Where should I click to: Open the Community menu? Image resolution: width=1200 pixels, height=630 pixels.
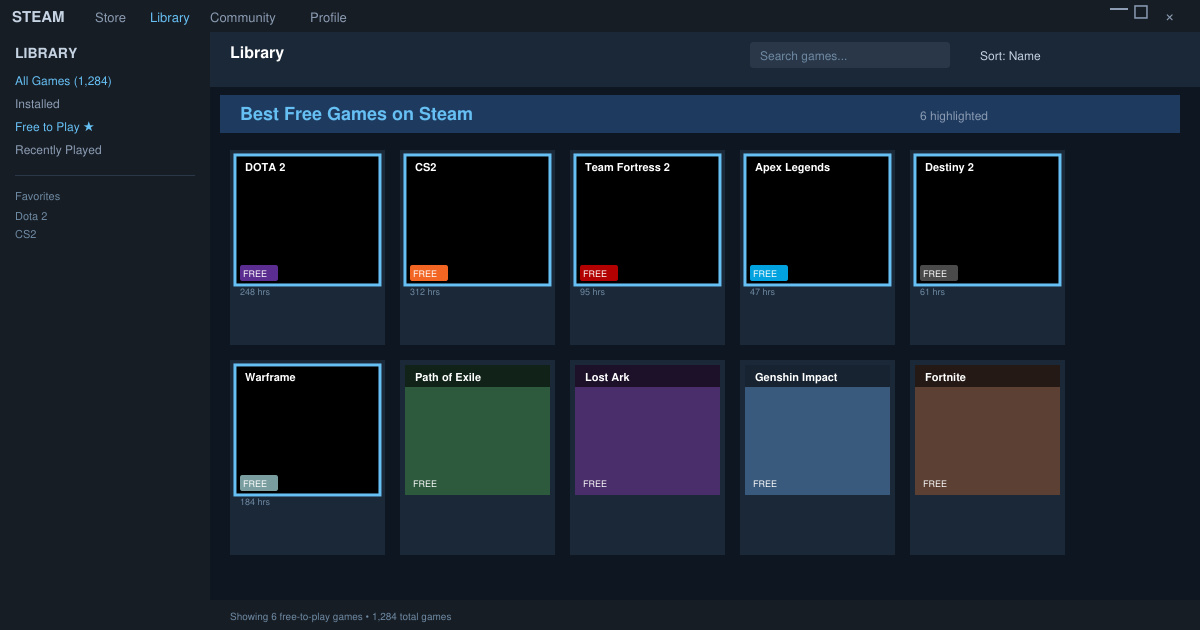[x=242, y=18]
